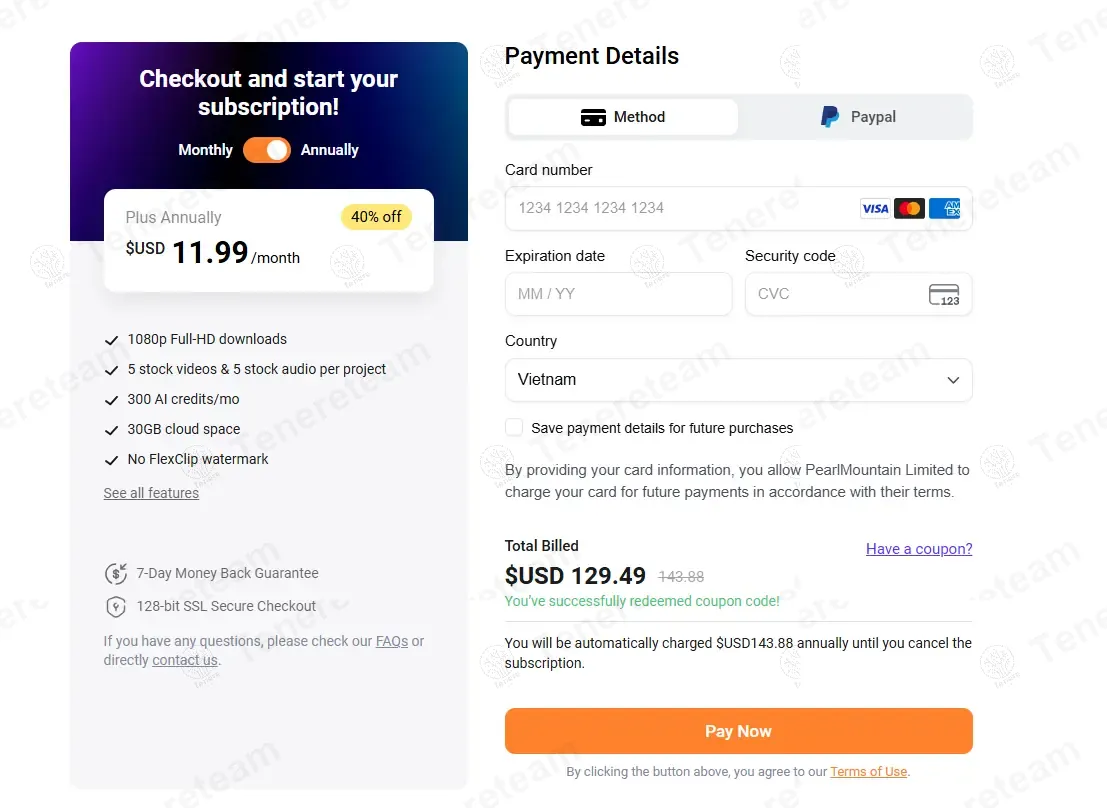Open the Terms of Use link
The image size is (1107, 808).
click(868, 772)
